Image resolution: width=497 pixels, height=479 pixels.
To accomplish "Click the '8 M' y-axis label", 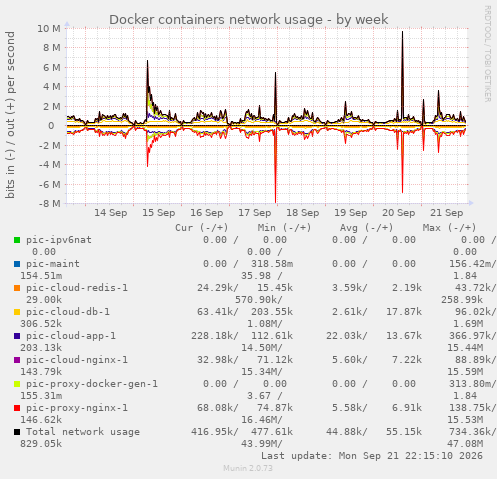I will tap(52, 48).
